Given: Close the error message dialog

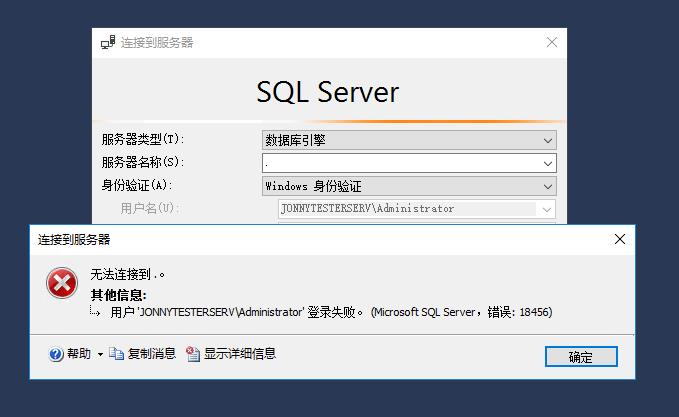Looking at the screenshot, I should tap(620, 239).
